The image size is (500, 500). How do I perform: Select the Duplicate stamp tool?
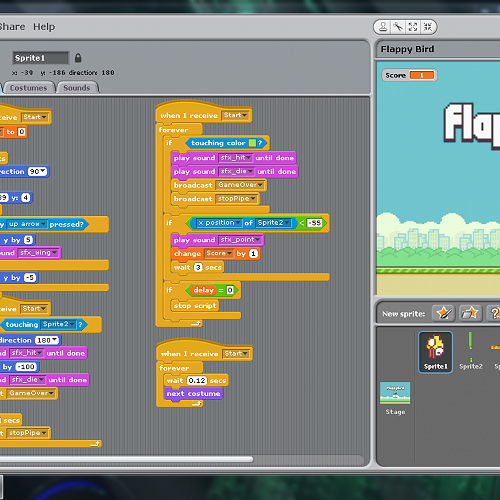click(383, 27)
